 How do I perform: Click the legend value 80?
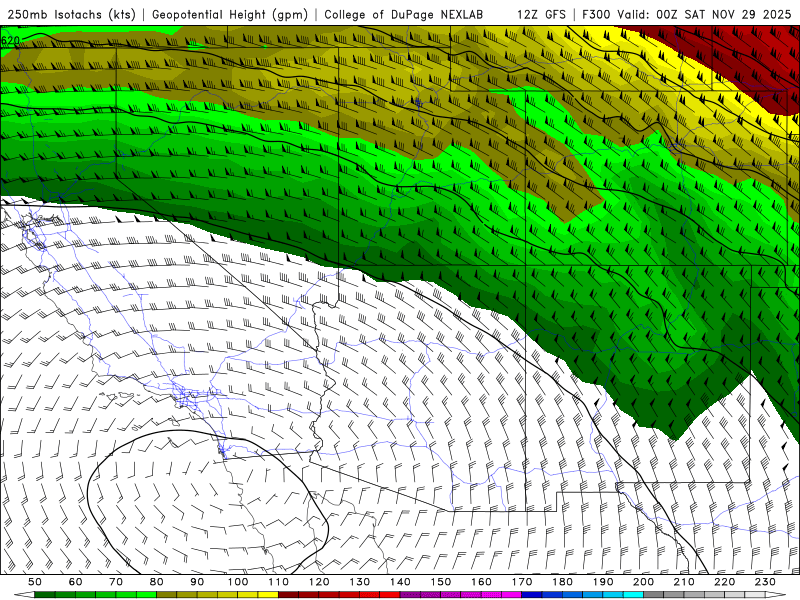point(157,582)
